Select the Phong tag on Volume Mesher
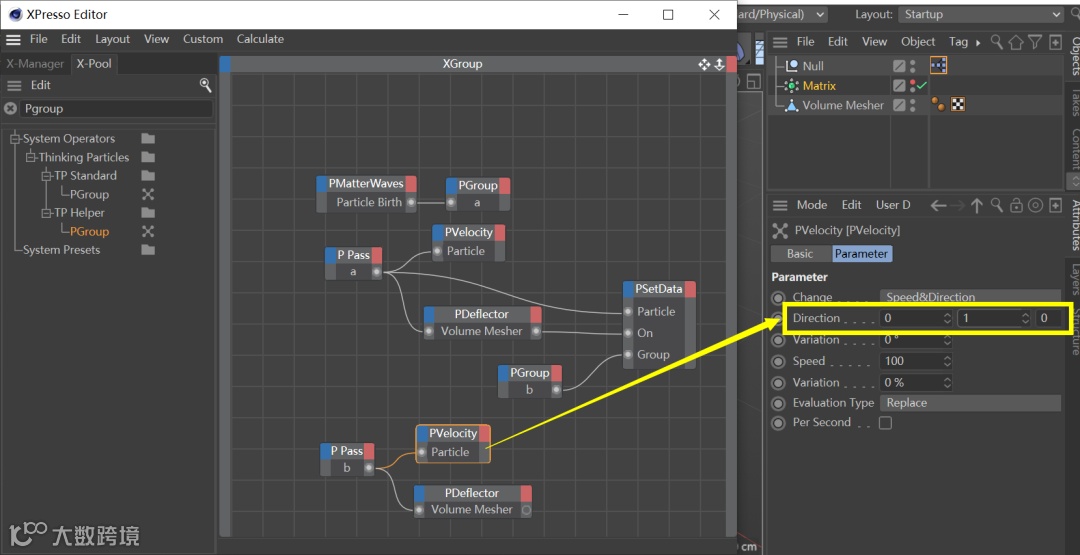This screenshot has height=555, width=1080. tap(938, 105)
